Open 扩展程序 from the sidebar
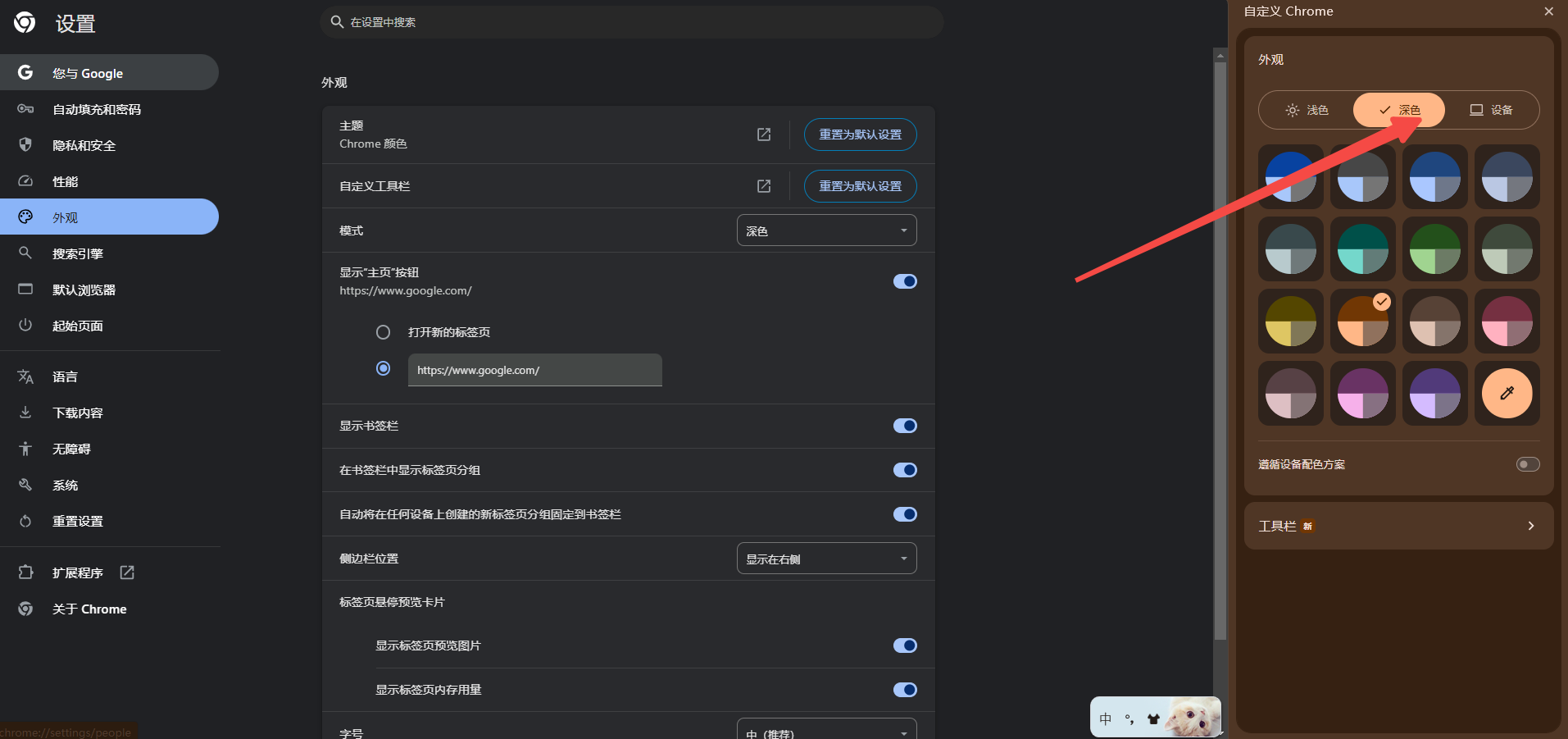 pos(109,572)
